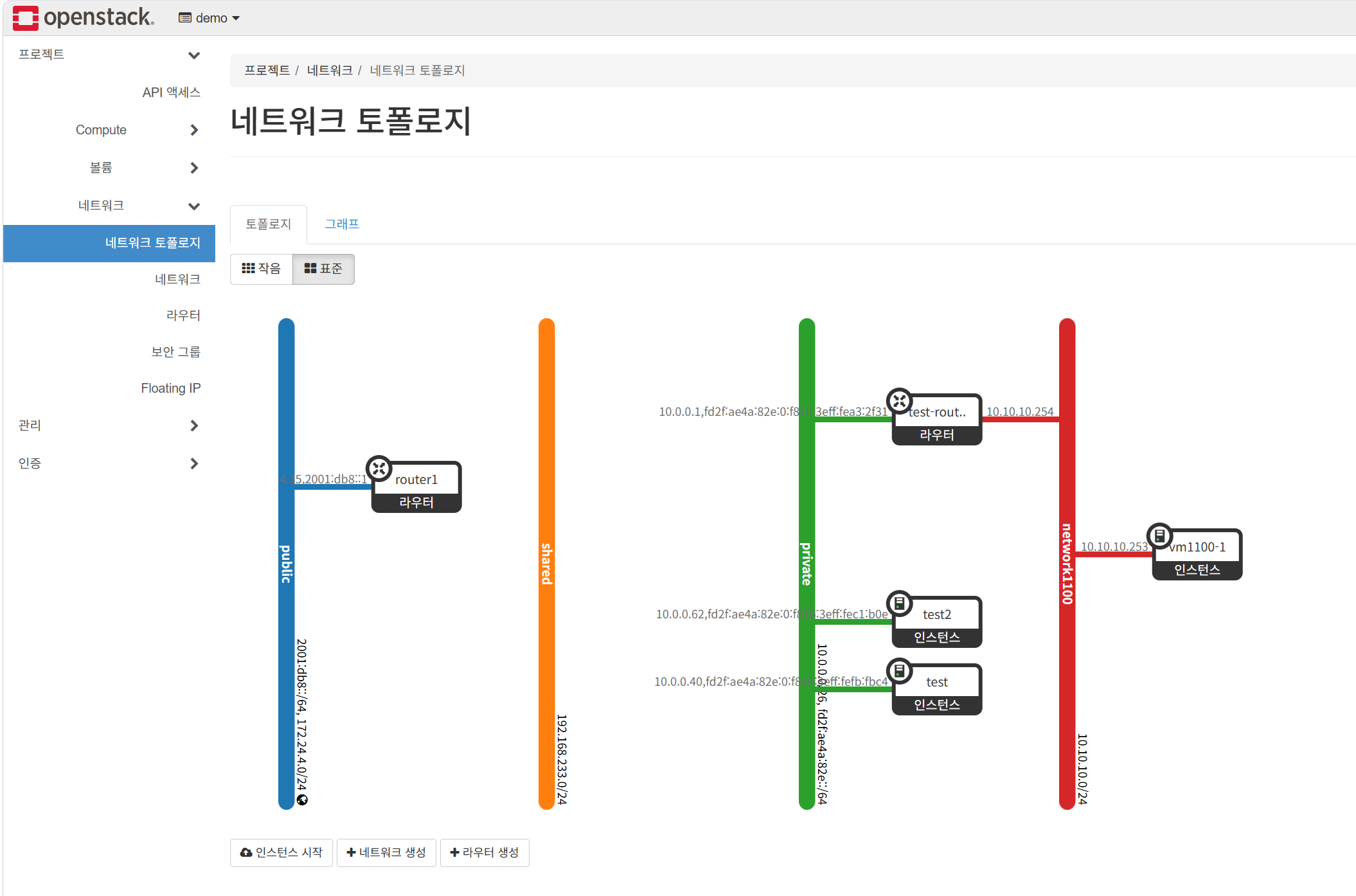The image size is (1356, 896).
Task: Open the demo project dropdown
Action: (x=209, y=18)
